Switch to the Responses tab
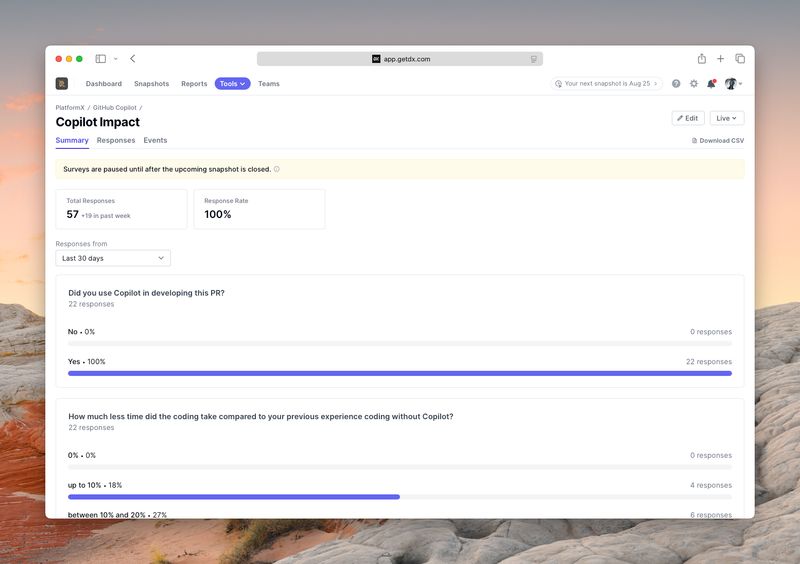 pyautogui.click(x=116, y=141)
